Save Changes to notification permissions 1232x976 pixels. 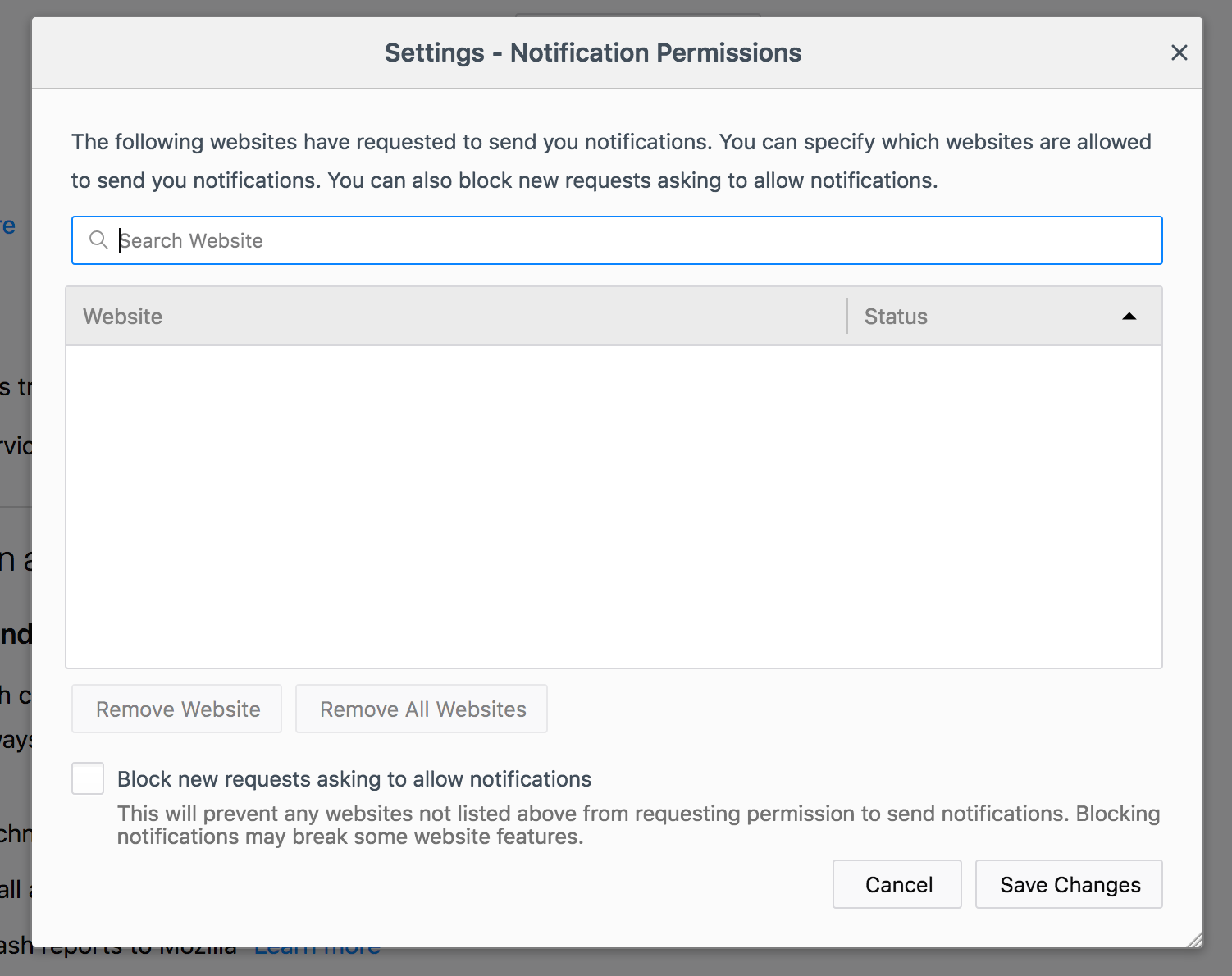point(1068,884)
